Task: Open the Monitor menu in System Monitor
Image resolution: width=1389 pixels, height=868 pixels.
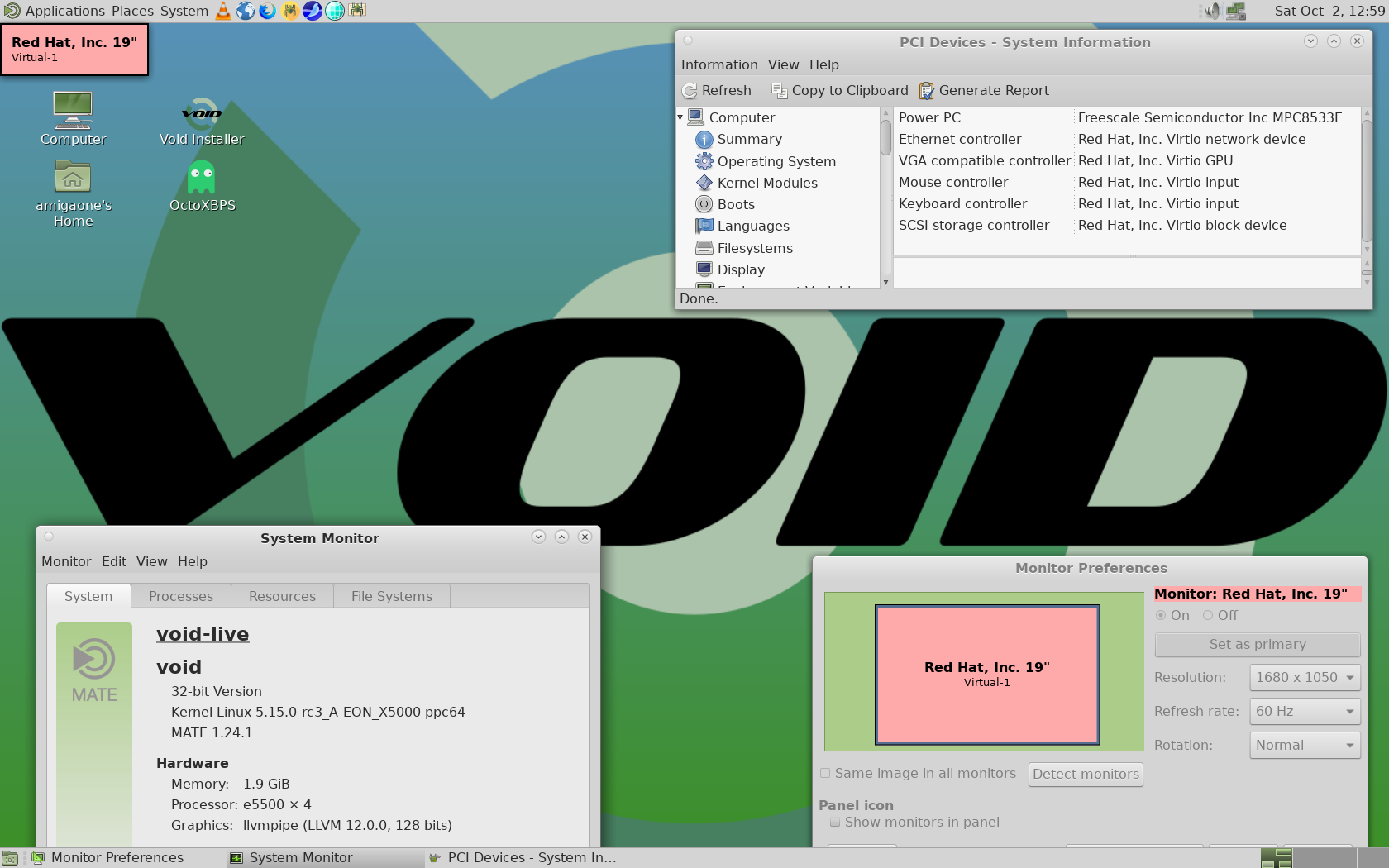Action: coord(66,562)
